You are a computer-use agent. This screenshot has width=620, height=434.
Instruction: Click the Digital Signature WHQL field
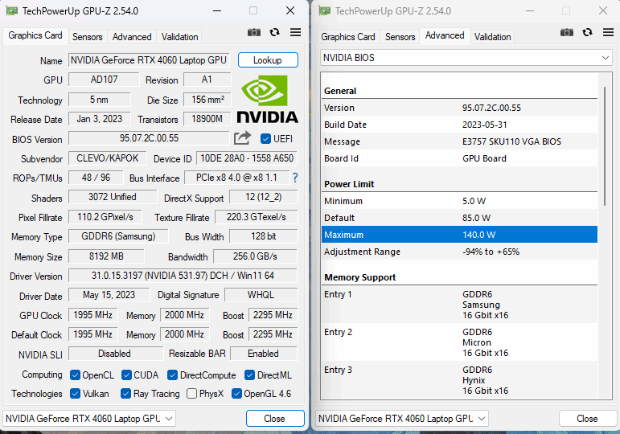[x=261, y=295]
